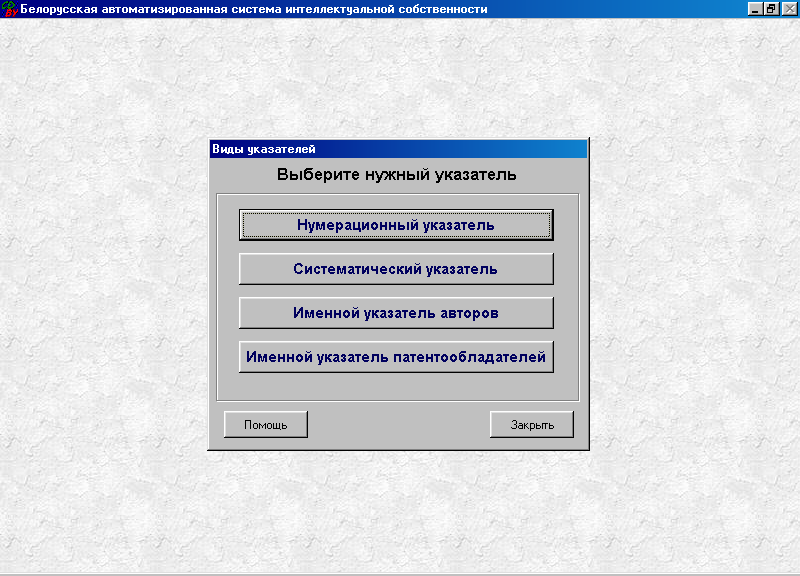Close the main application window

click(790, 9)
